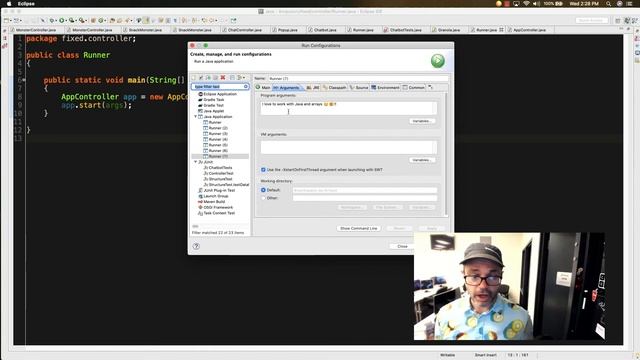Select Maven Build in configuration tree

pos(211,202)
